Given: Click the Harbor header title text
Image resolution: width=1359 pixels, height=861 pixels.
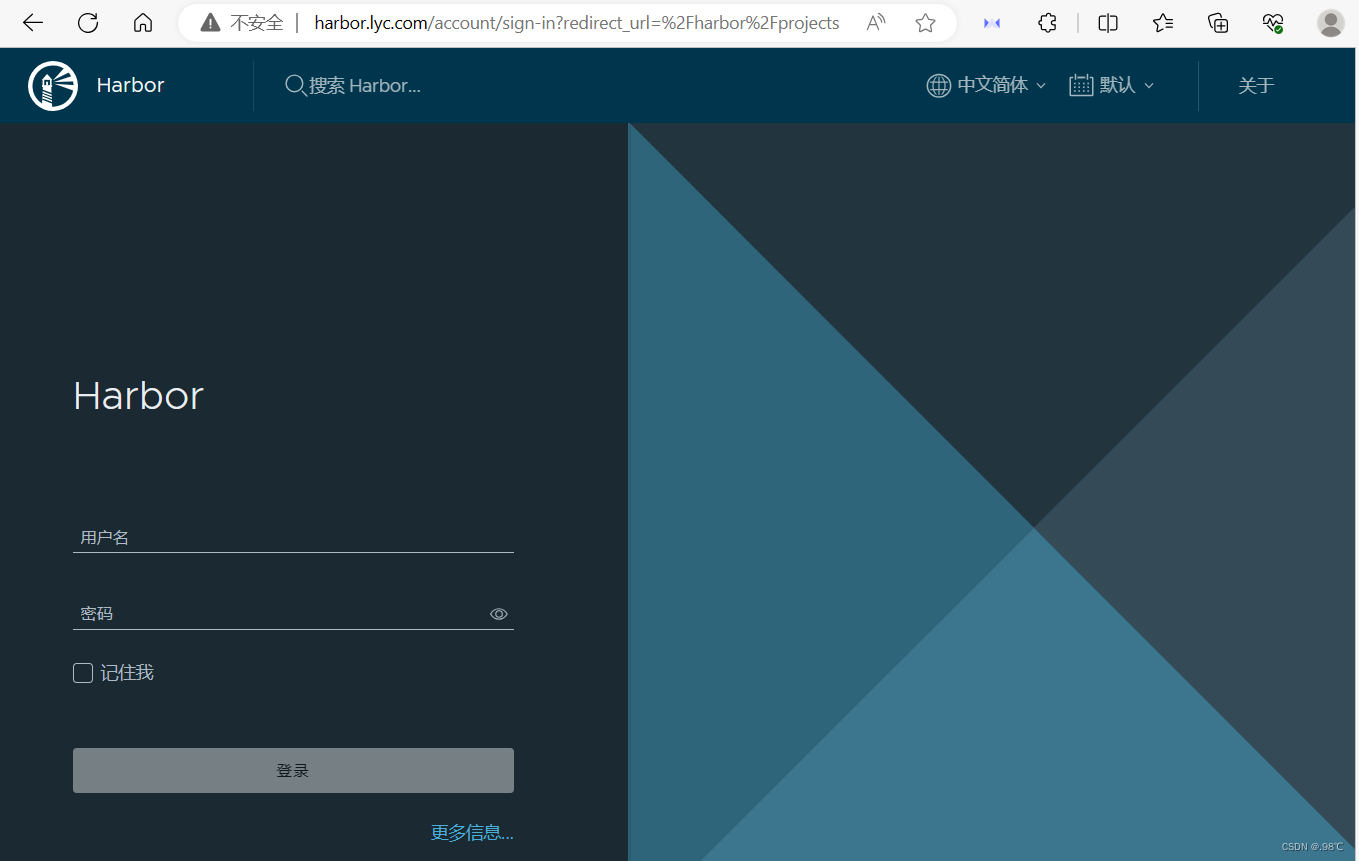Looking at the screenshot, I should (x=130, y=85).
